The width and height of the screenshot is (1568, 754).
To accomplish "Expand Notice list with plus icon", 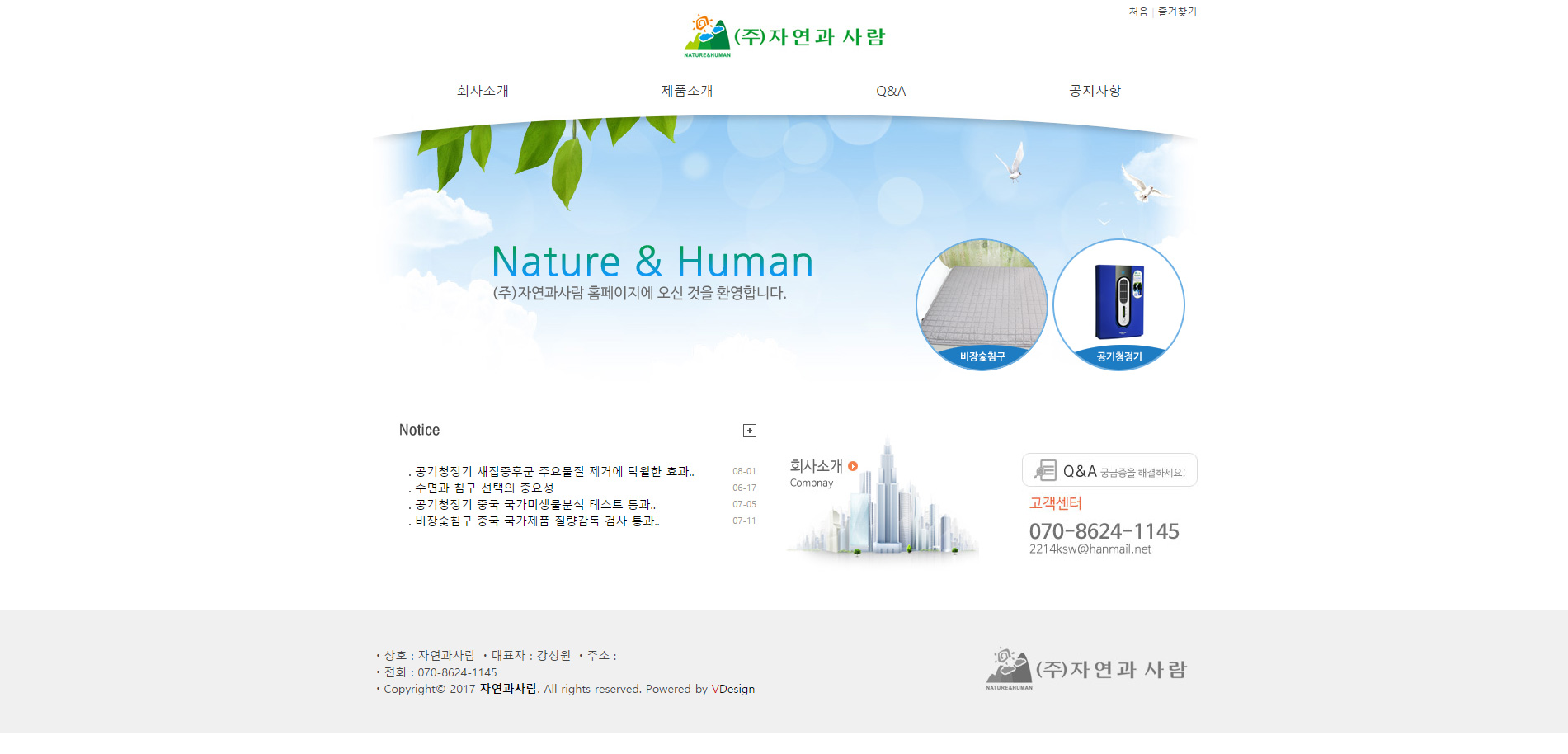I will coord(749,431).
